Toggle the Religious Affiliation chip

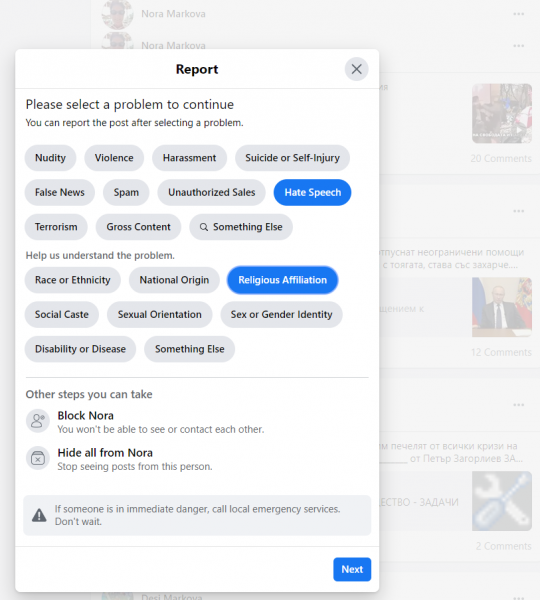[x=282, y=280]
